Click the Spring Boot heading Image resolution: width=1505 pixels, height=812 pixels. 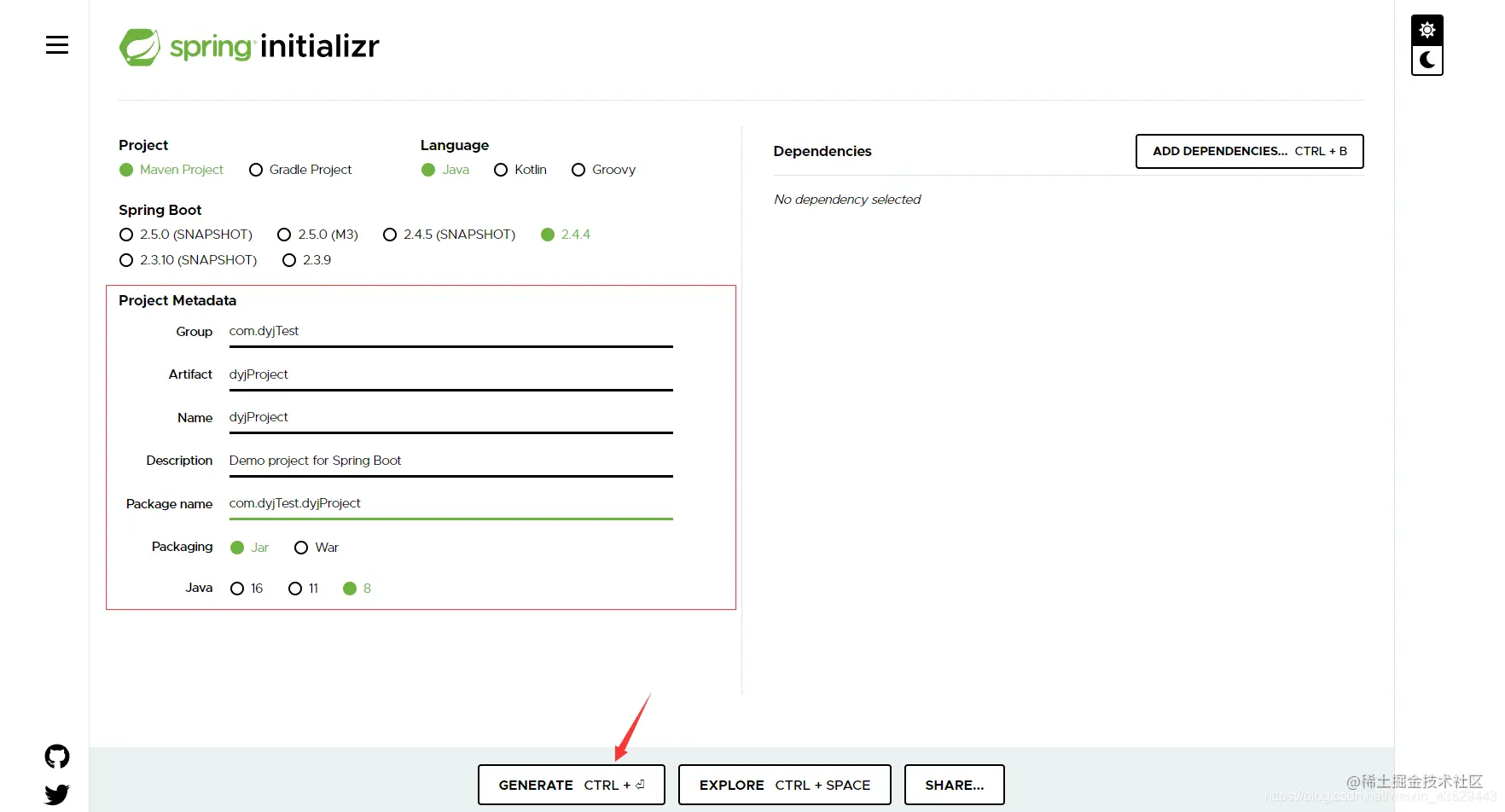160,210
